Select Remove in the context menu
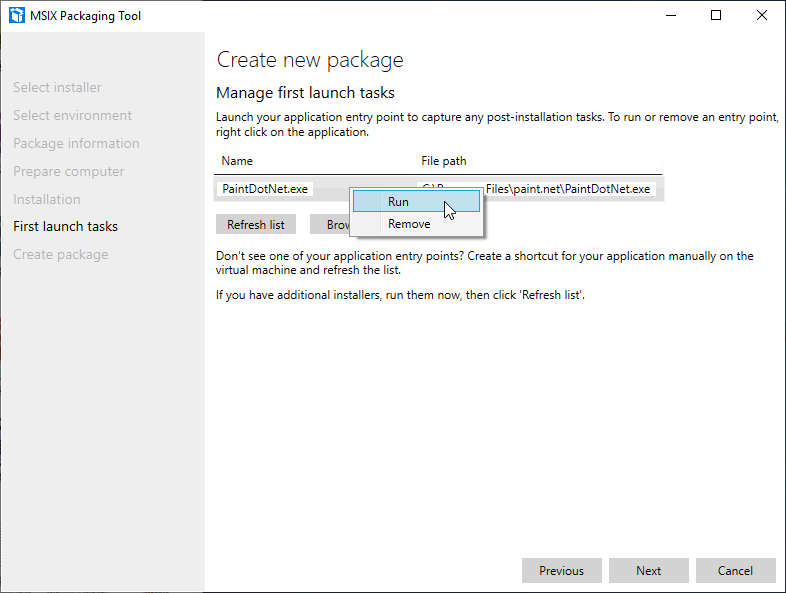 coord(409,224)
